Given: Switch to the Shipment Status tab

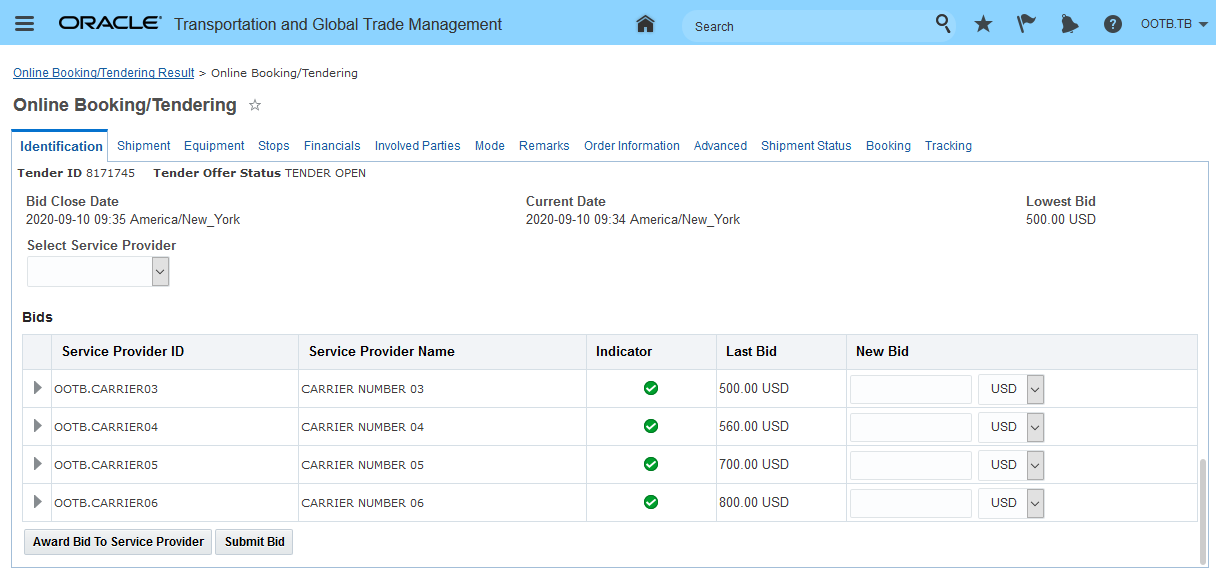Looking at the screenshot, I should point(806,146).
